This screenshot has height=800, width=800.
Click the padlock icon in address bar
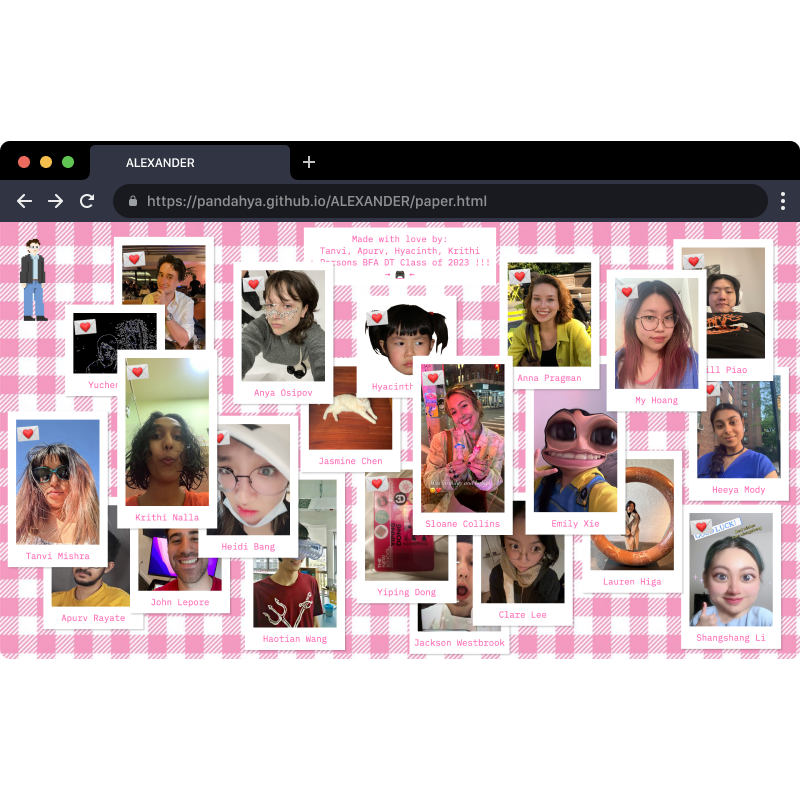(x=133, y=201)
